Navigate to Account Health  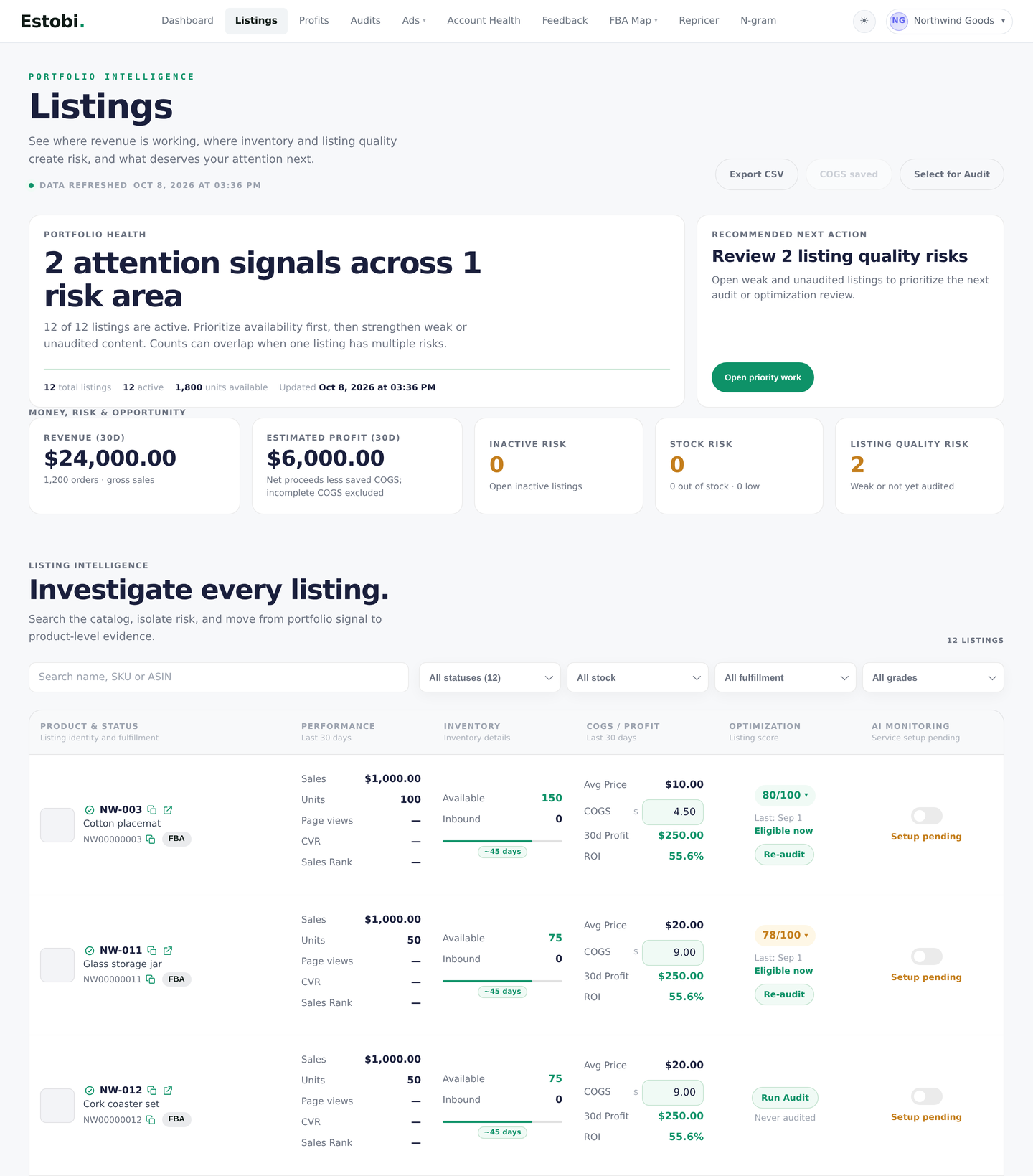point(484,21)
